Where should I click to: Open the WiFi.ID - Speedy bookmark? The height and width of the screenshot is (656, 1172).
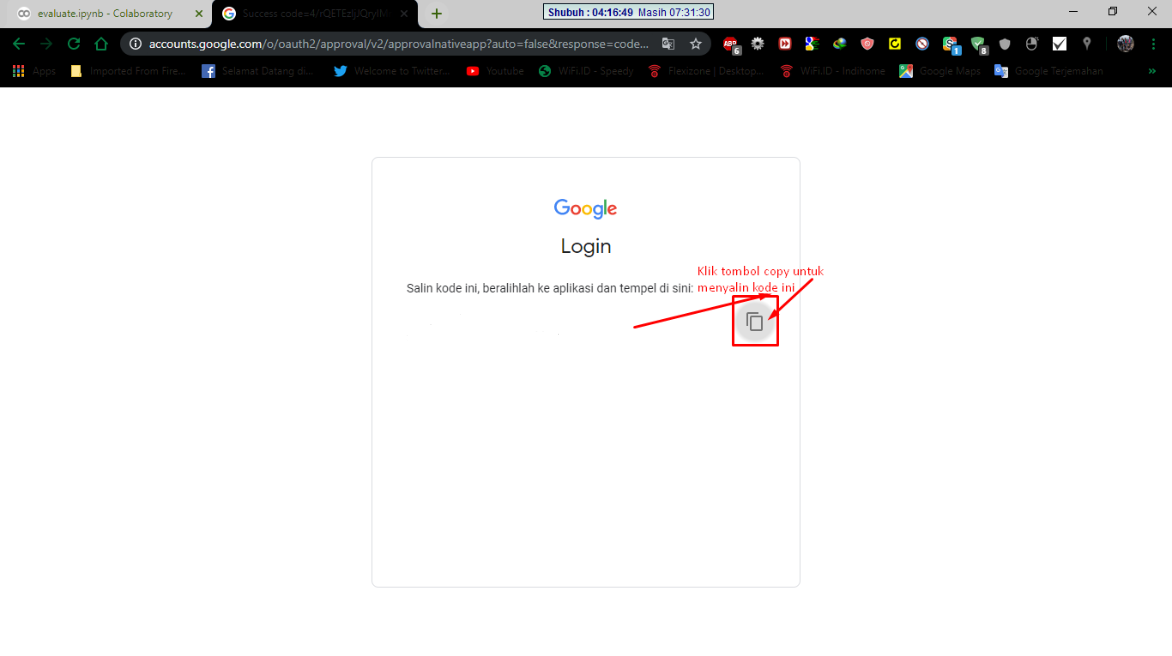click(x=586, y=71)
